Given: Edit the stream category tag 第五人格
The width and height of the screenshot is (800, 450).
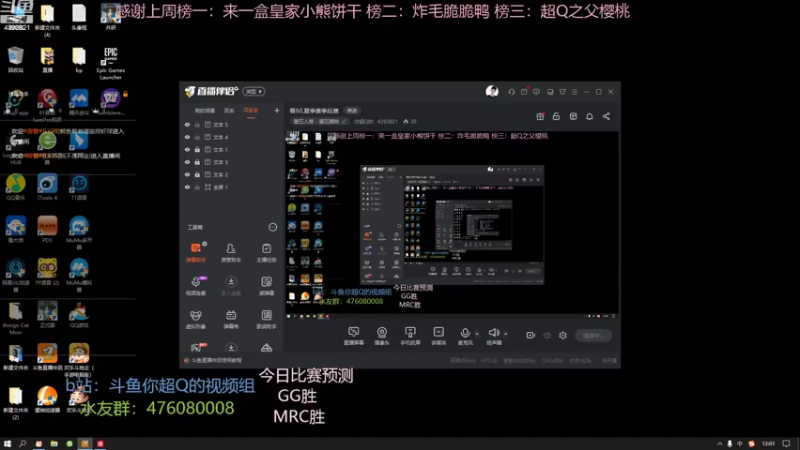Looking at the screenshot, I should coord(319,121).
